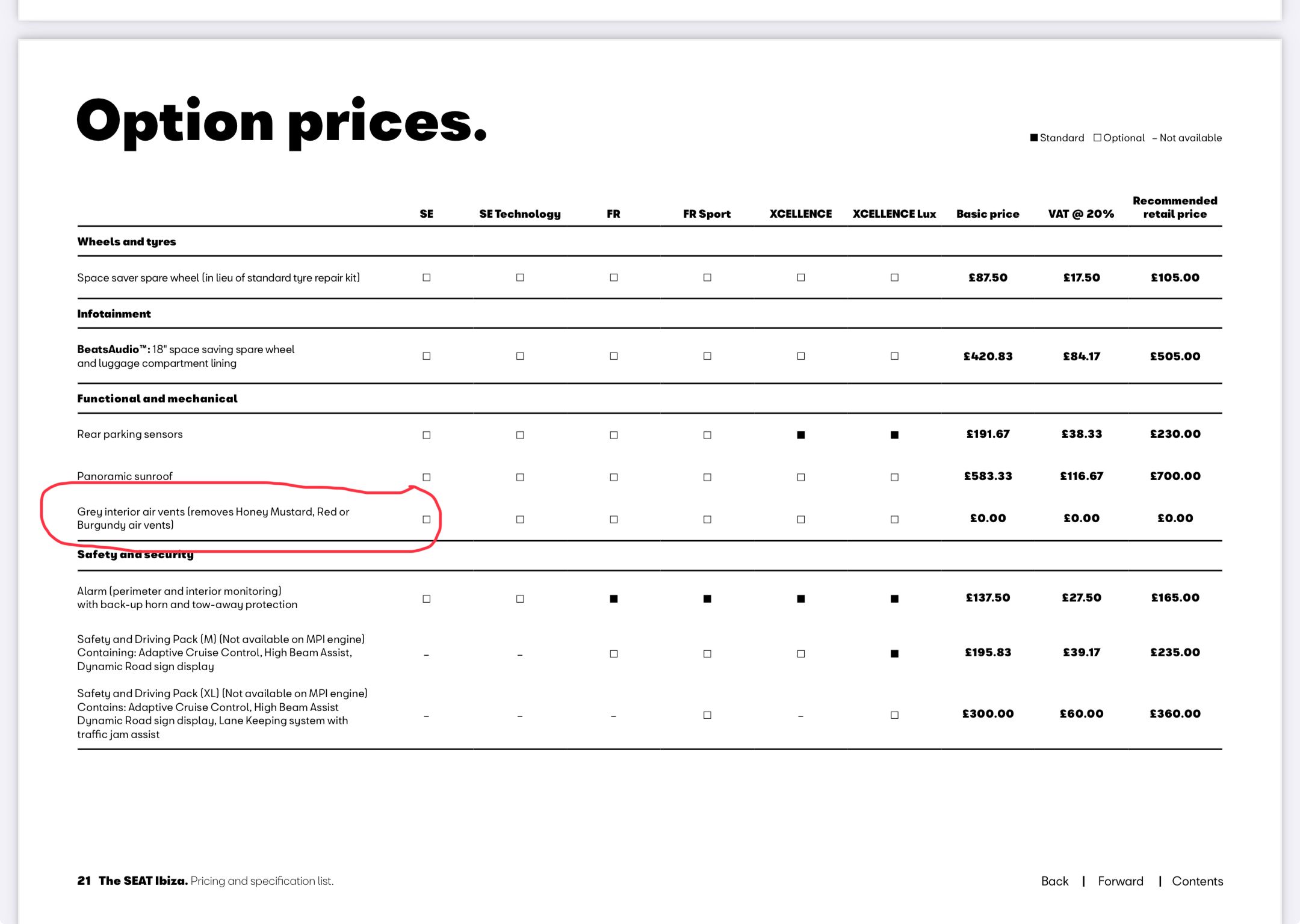
Task: Click the £87.50 basic price value
Action: pyautogui.click(x=988, y=277)
